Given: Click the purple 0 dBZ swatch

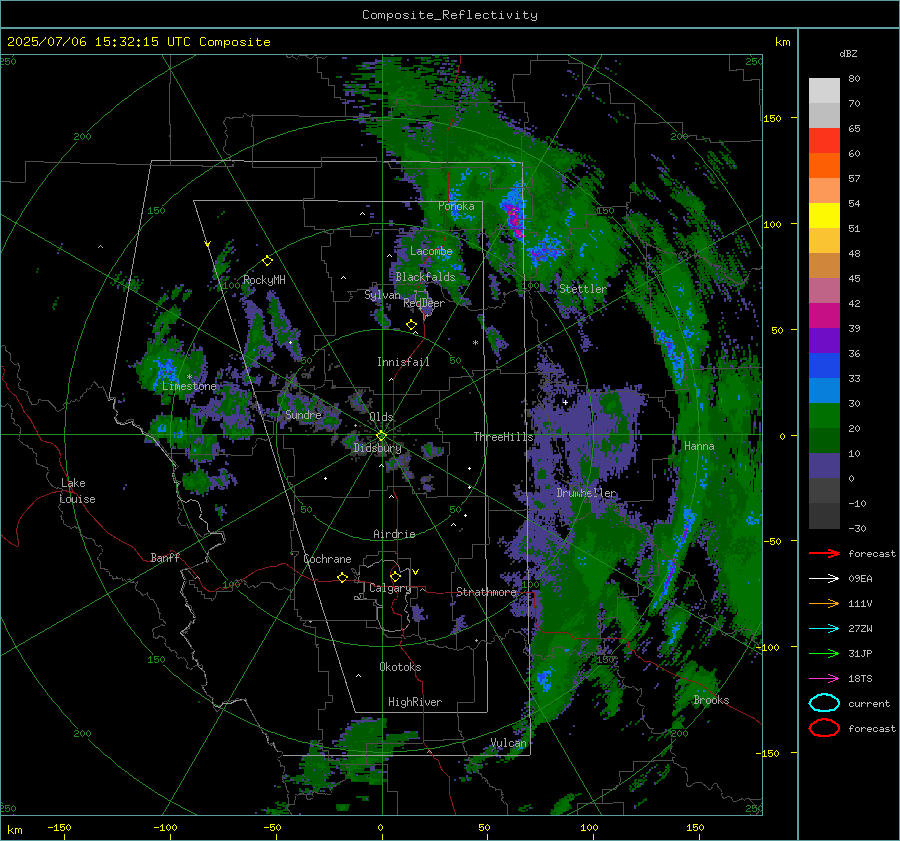Looking at the screenshot, I should (x=824, y=465).
